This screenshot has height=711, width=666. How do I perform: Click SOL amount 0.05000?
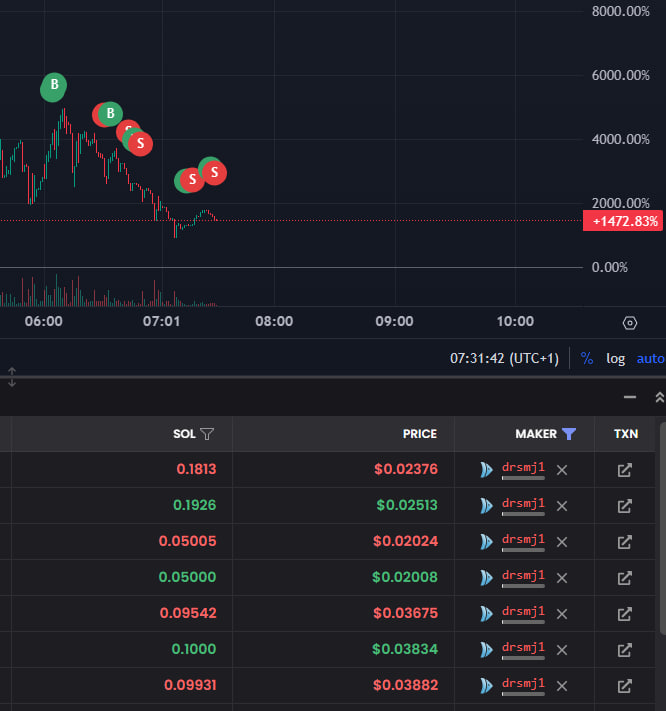pos(187,577)
